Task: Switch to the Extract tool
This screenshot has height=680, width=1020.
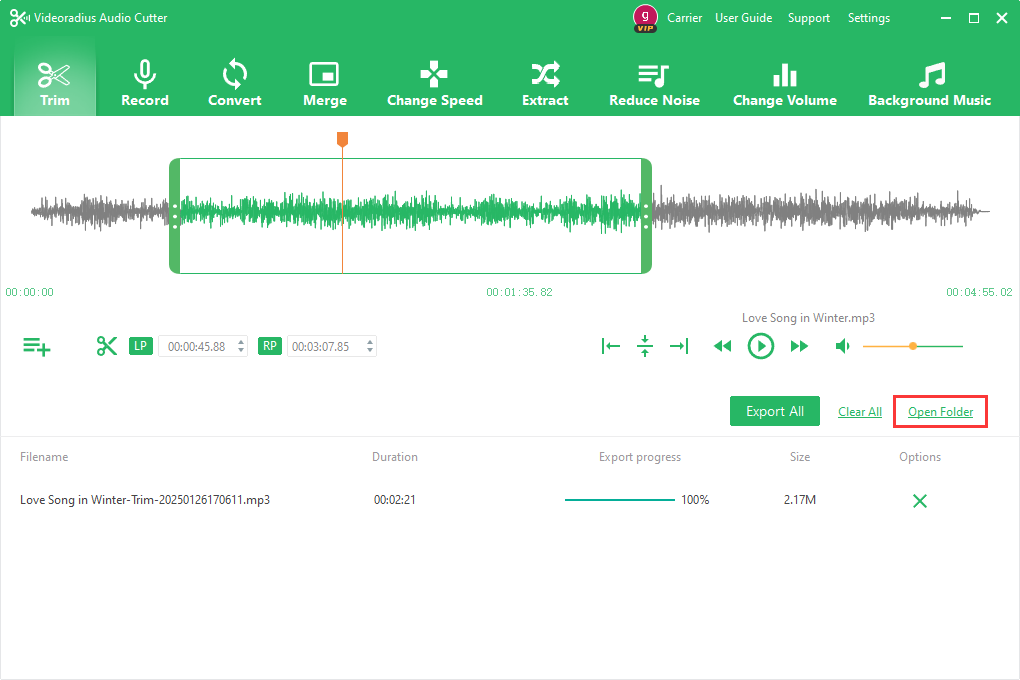Action: tap(545, 83)
